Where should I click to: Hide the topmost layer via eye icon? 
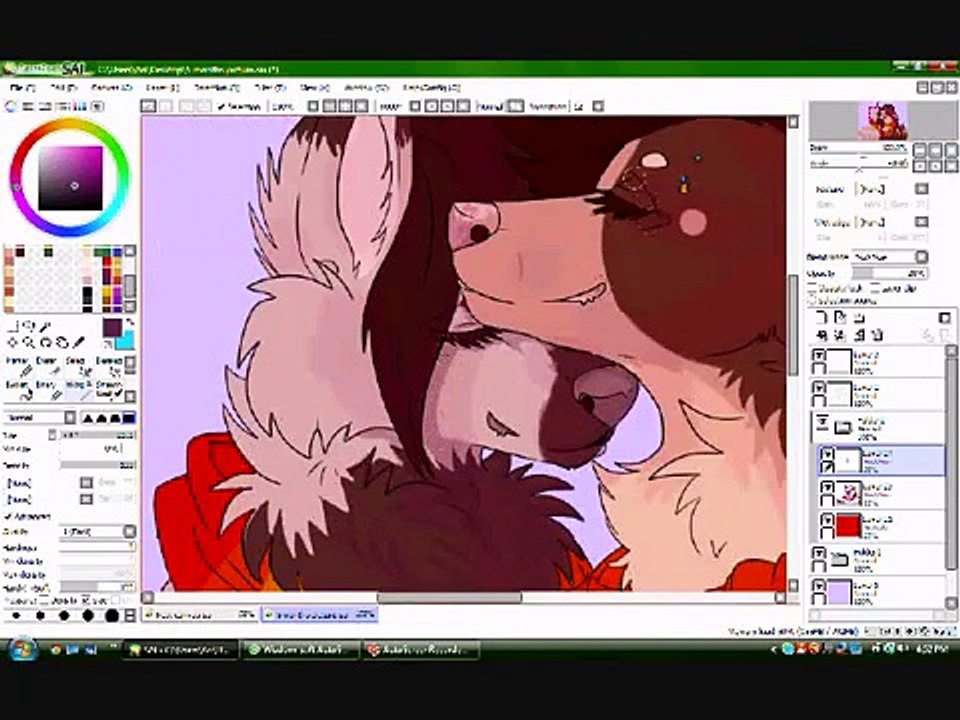pos(819,355)
